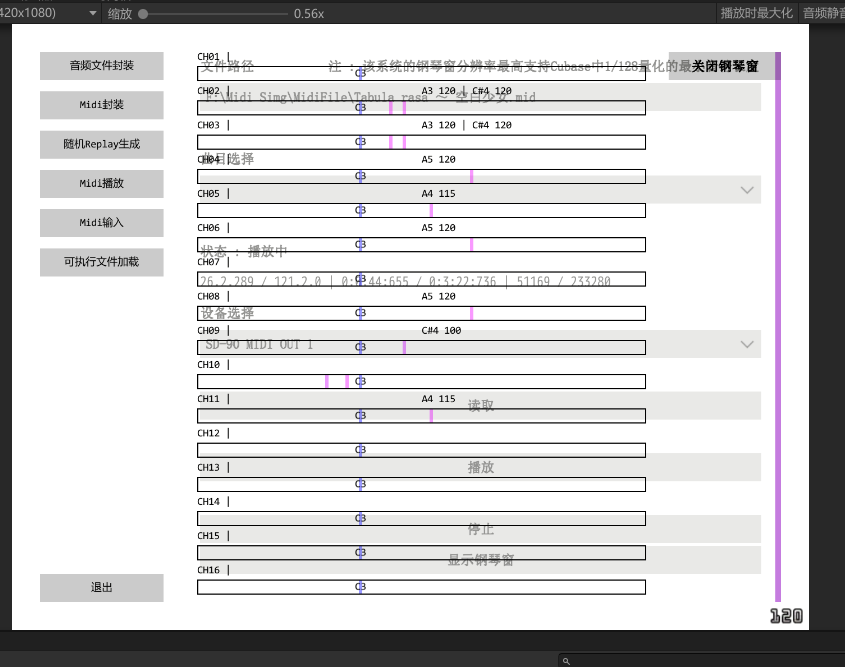Click the 音频文件封装 button
Image resolution: width=845 pixels, height=667 pixels.
point(101,66)
